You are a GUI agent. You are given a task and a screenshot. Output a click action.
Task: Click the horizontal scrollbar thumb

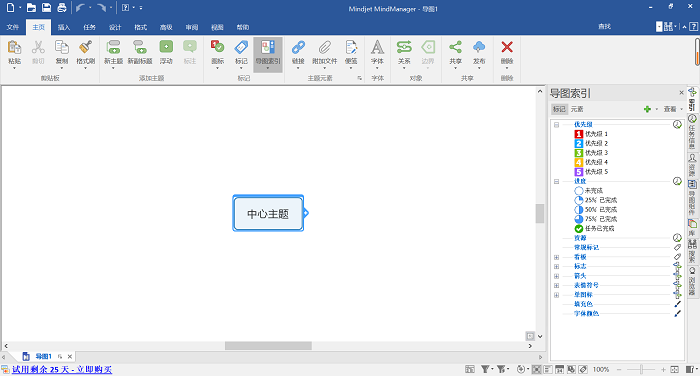pyautogui.click(x=268, y=346)
